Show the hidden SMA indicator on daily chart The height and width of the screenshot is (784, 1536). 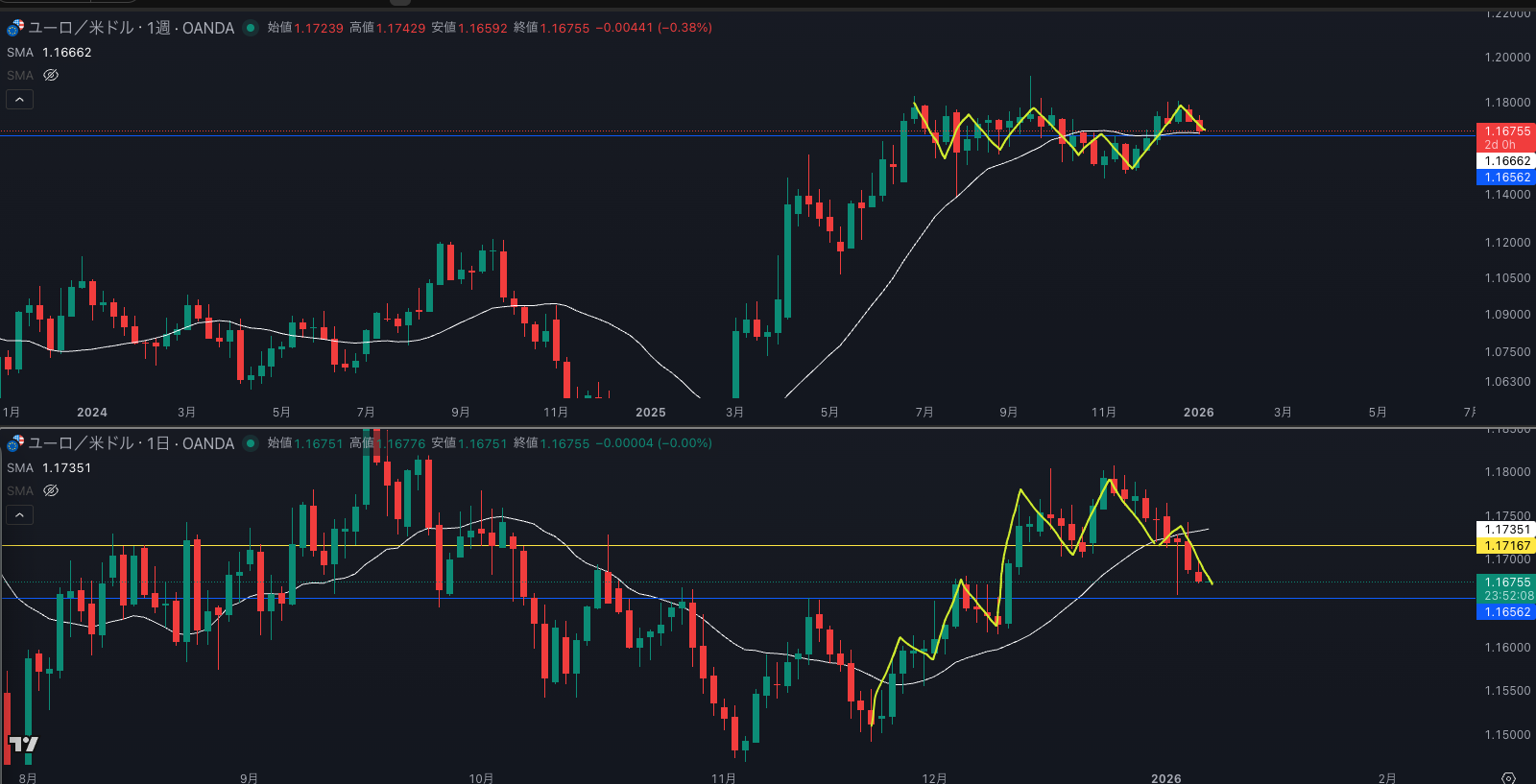coord(51,490)
